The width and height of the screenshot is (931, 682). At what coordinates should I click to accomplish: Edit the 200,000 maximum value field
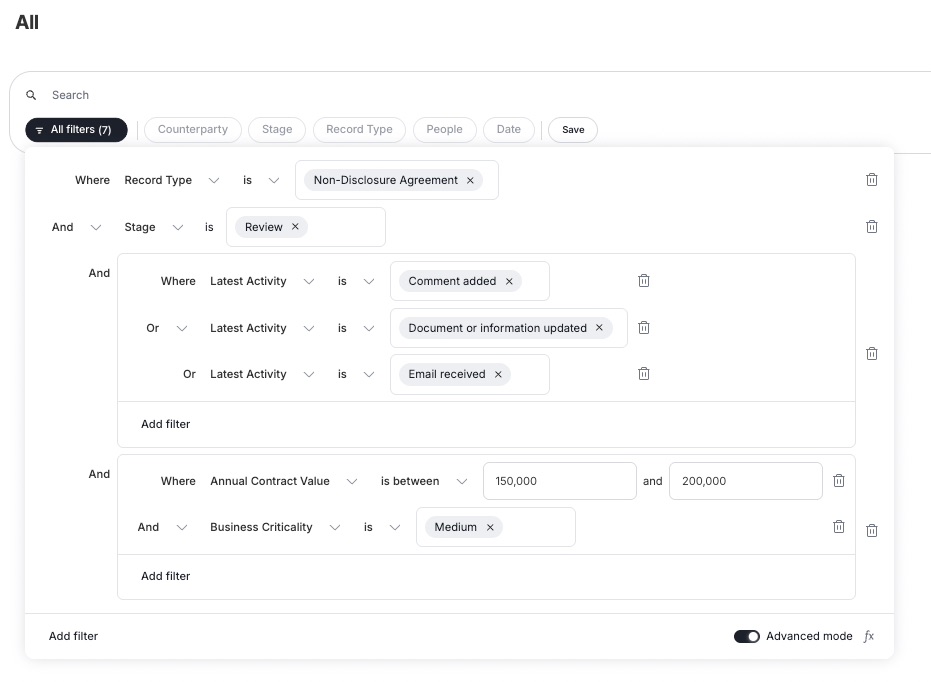coord(746,481)
